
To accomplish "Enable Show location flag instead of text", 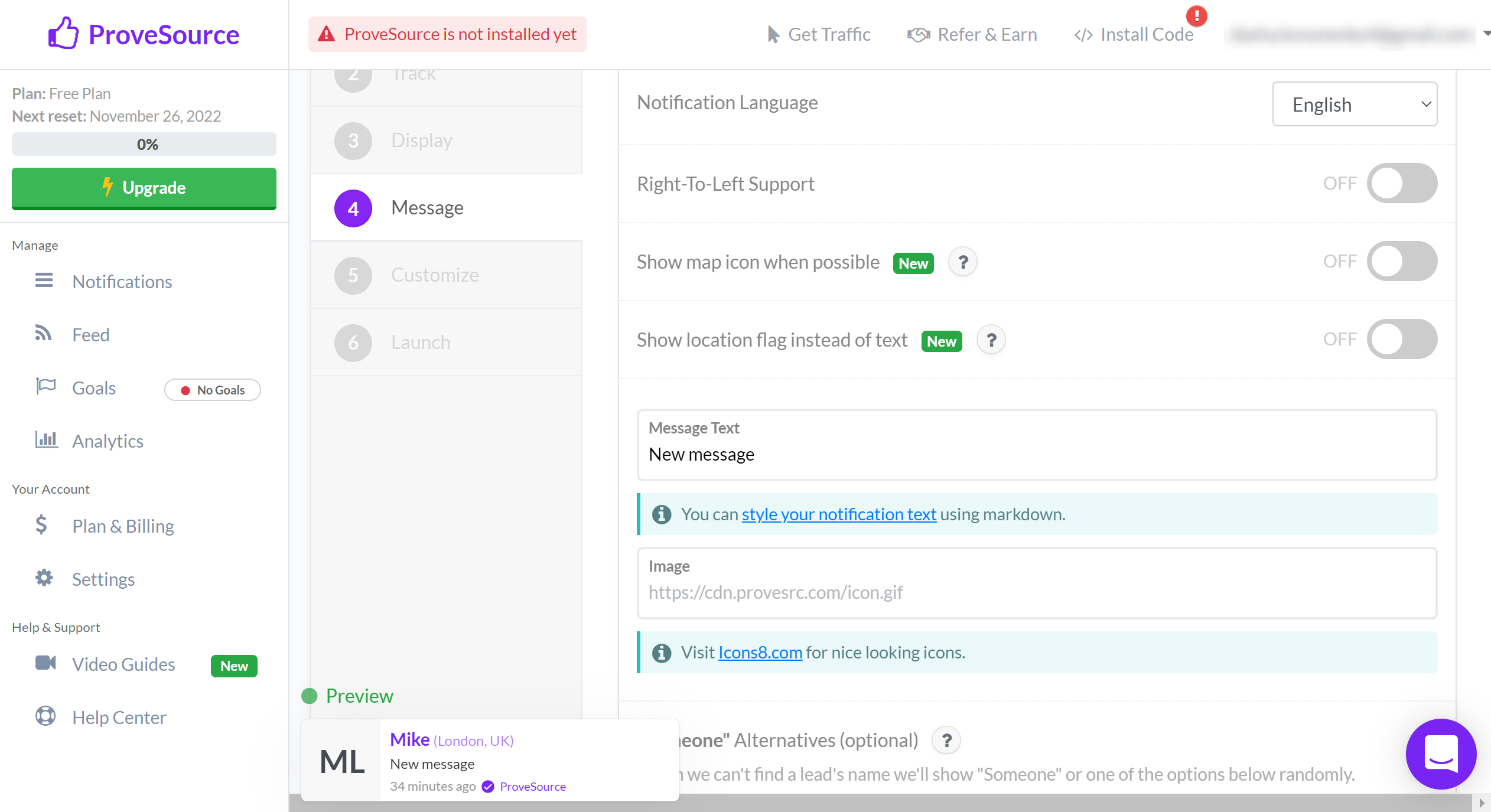I will (x=1402, y=339).
